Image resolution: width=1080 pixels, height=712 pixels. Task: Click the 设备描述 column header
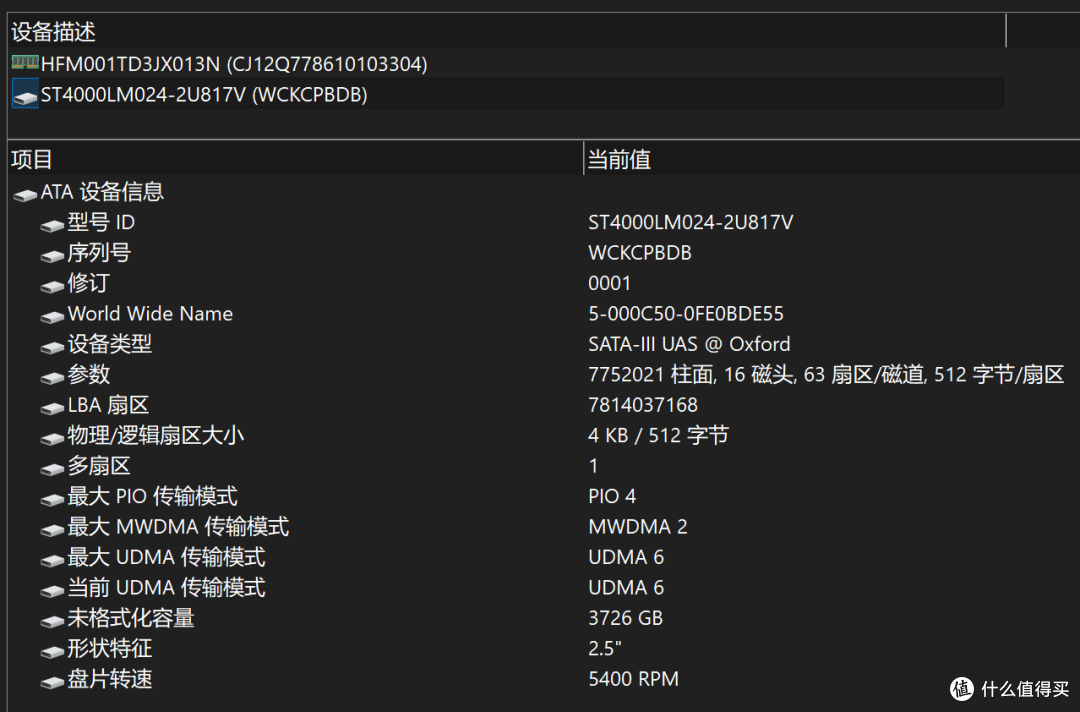pyautogui.click(x=507, y=32)
